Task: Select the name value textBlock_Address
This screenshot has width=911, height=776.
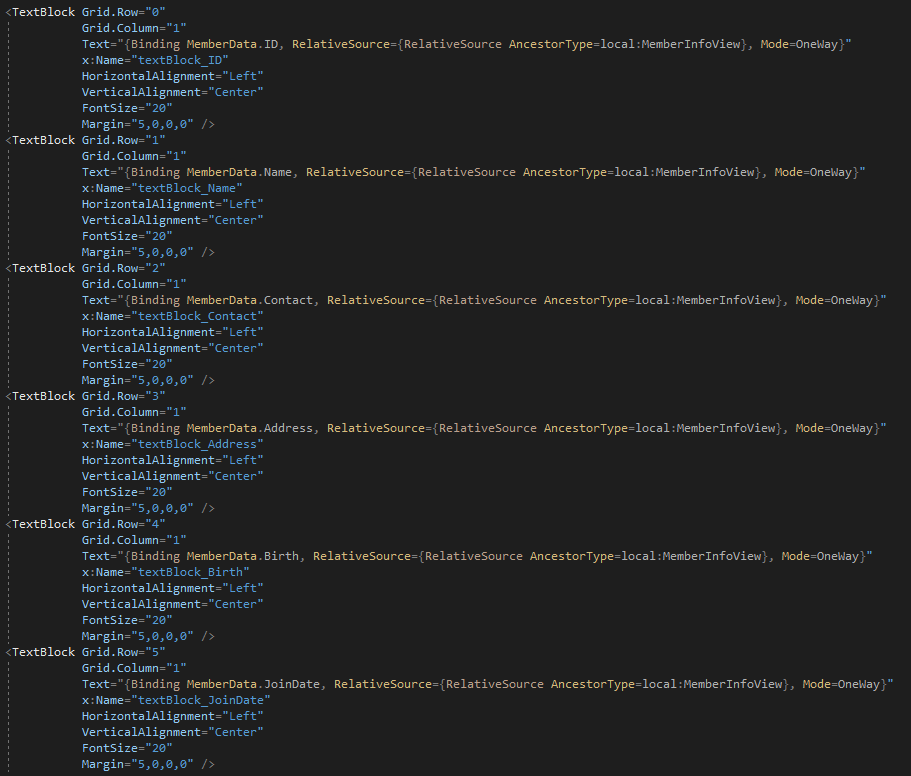Action: pos(197,444)
